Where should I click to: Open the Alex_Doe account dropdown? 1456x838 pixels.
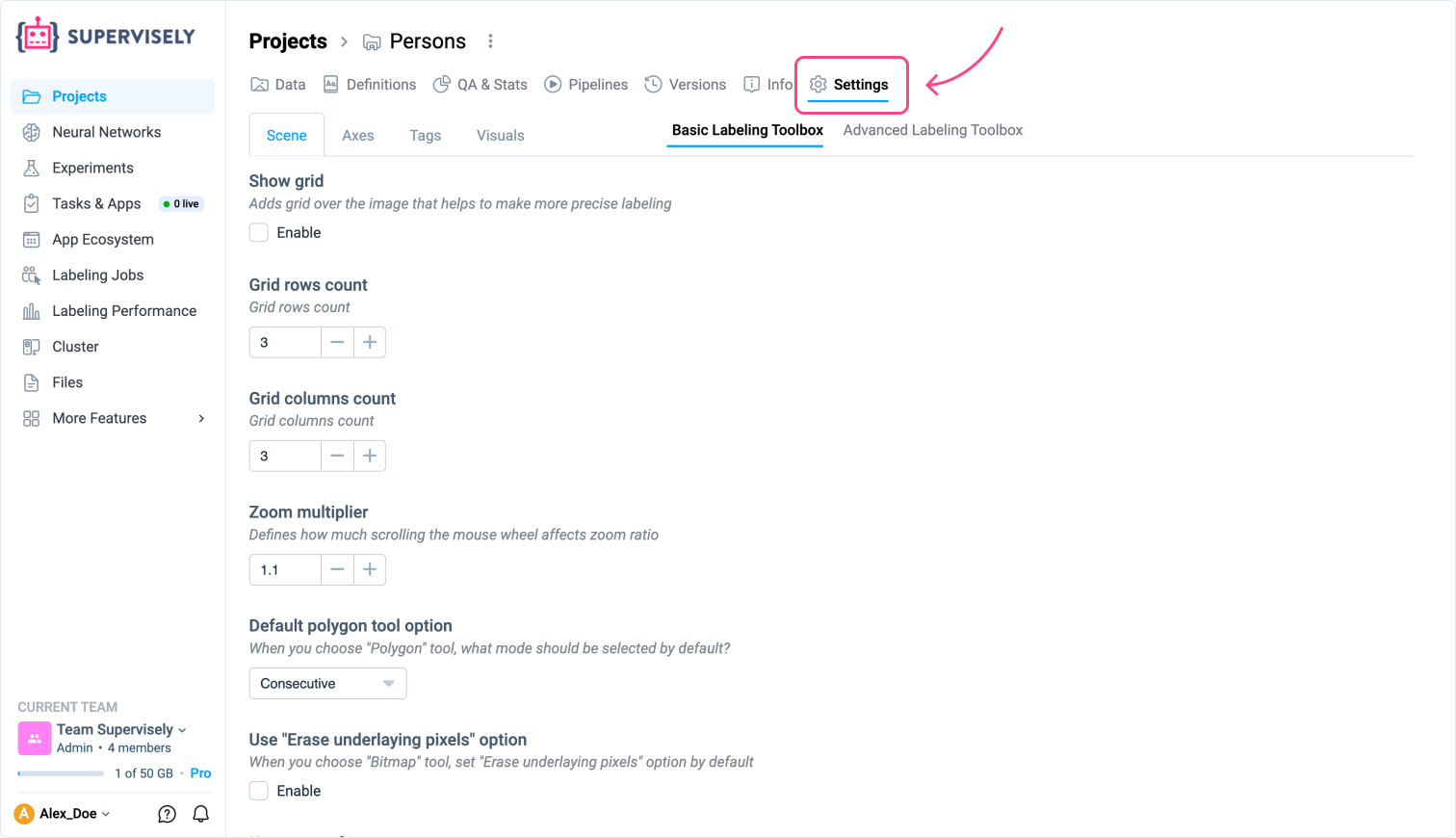(62, 814)
